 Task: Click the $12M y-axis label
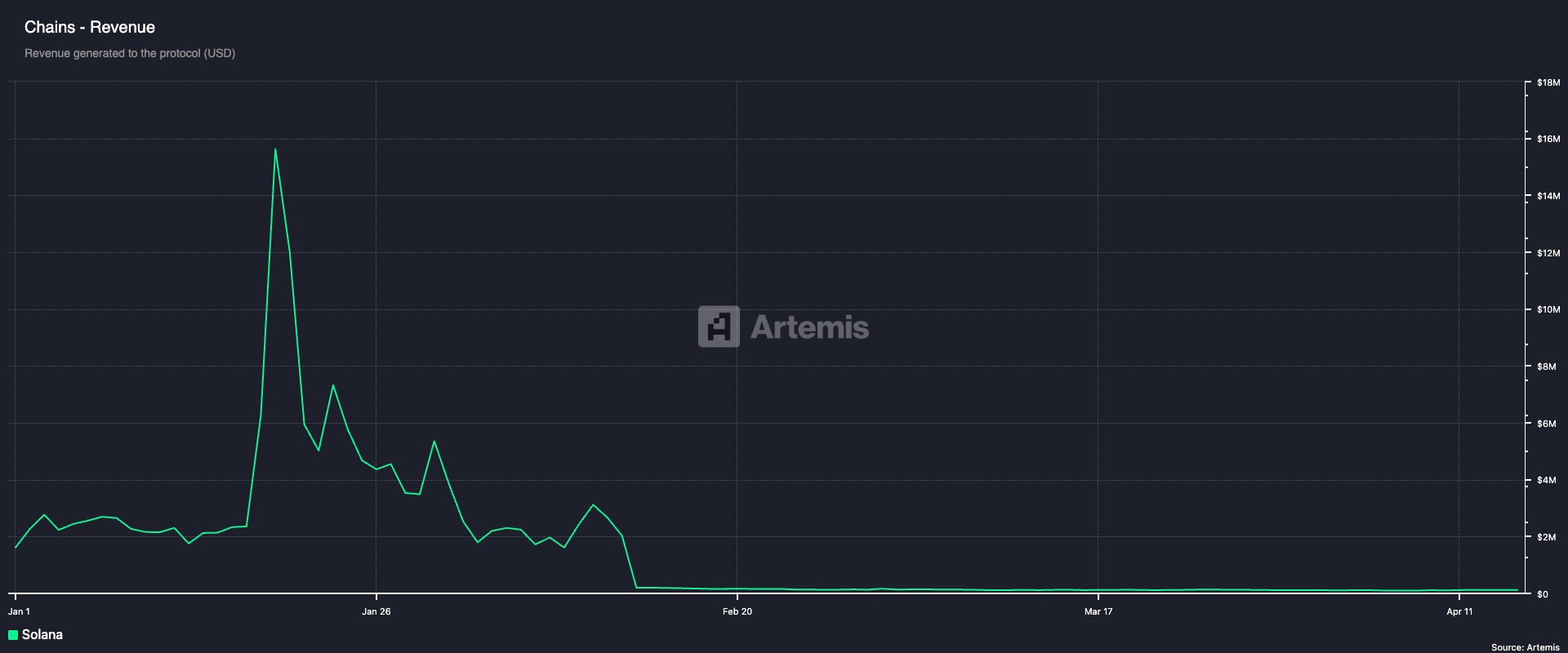point(1548,253)
